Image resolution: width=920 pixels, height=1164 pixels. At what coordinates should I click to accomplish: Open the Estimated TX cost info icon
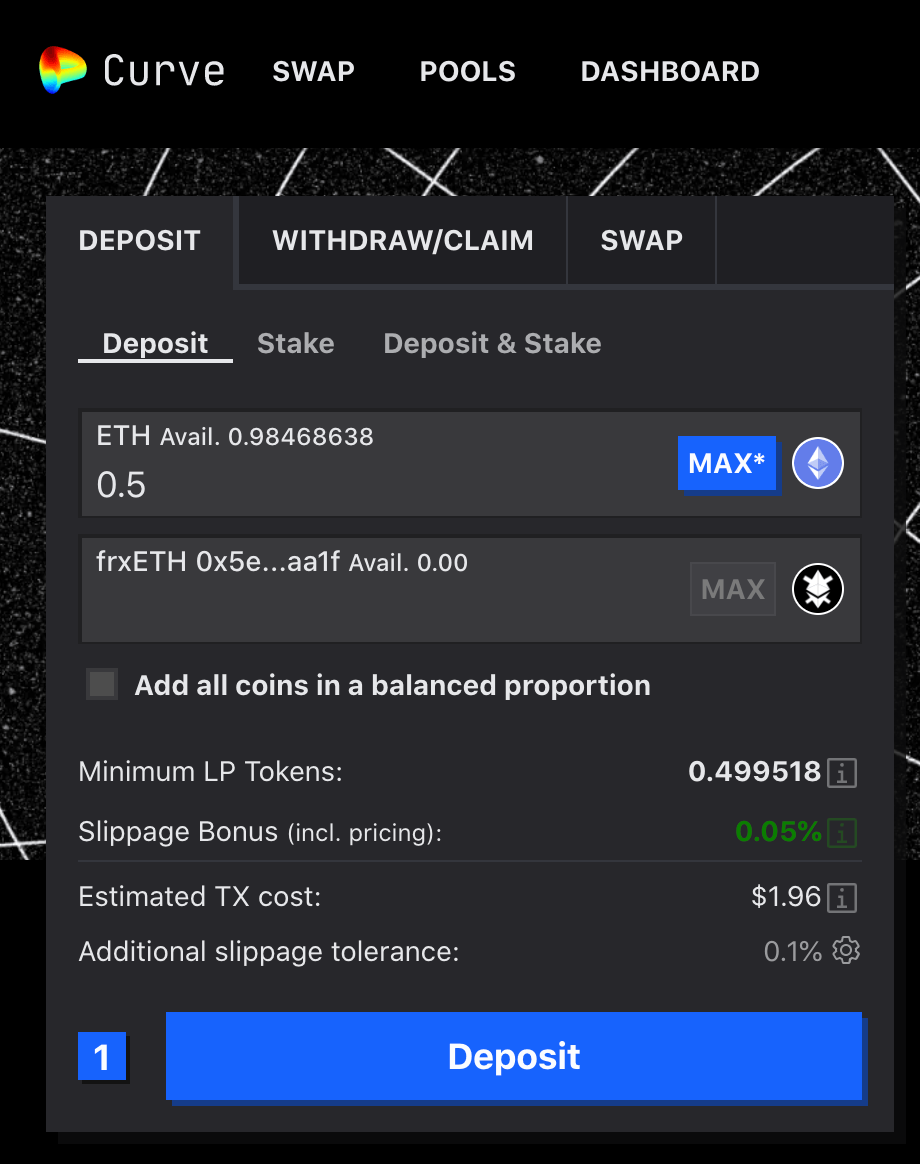click(842, 897)
